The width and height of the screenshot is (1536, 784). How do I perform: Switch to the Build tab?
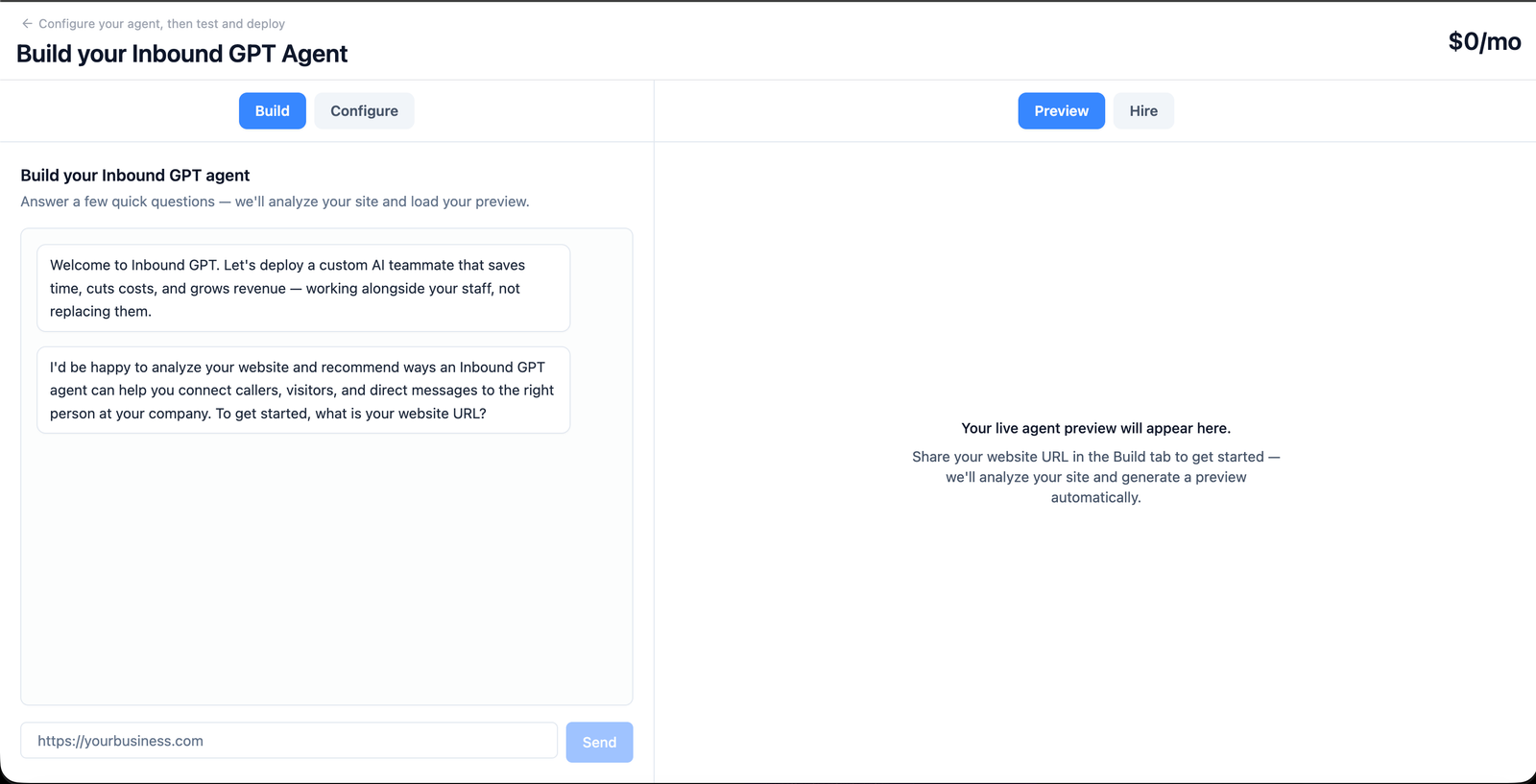point(273,111)
